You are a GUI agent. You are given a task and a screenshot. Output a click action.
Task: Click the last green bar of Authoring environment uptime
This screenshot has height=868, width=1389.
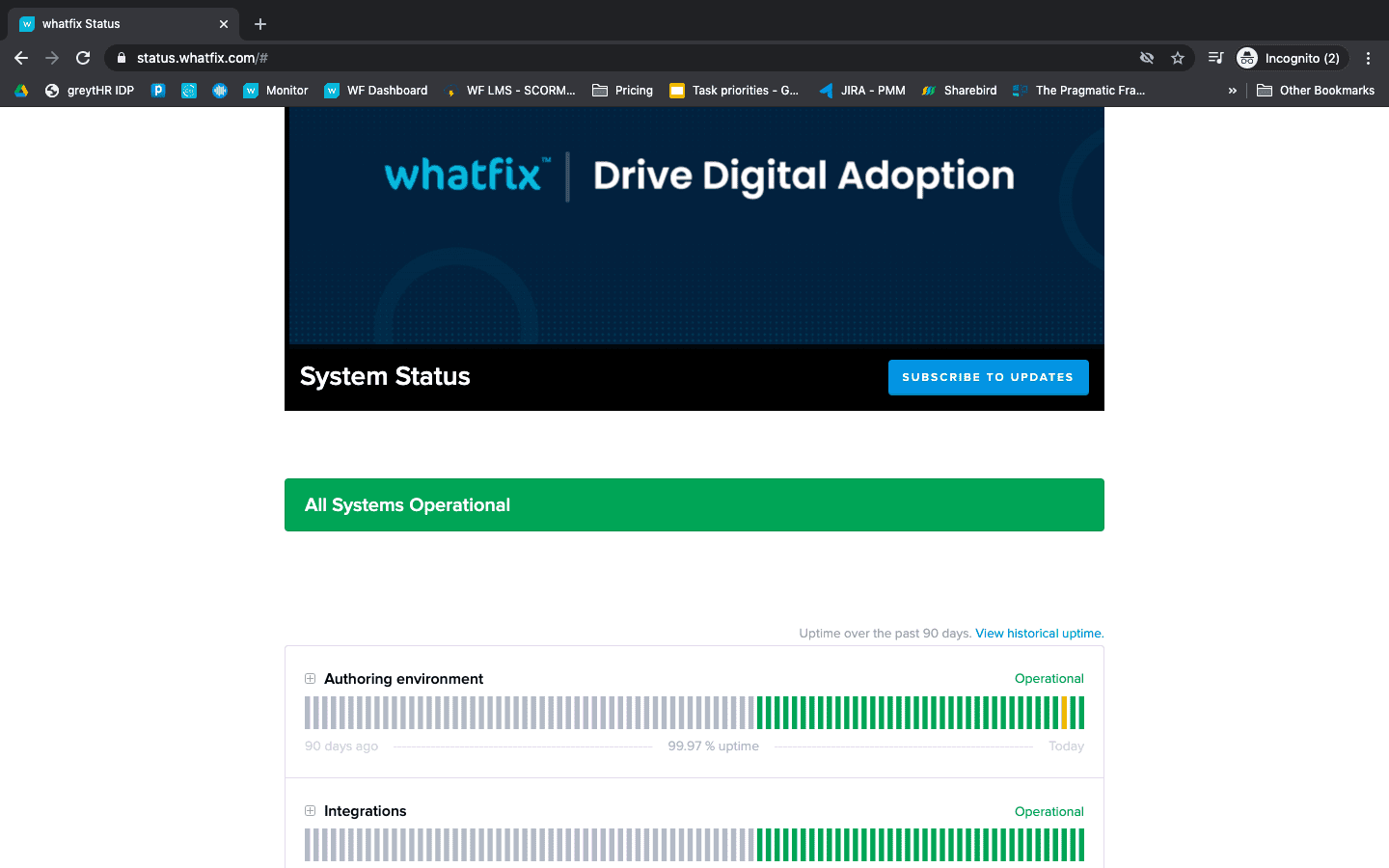[1081, 713]
